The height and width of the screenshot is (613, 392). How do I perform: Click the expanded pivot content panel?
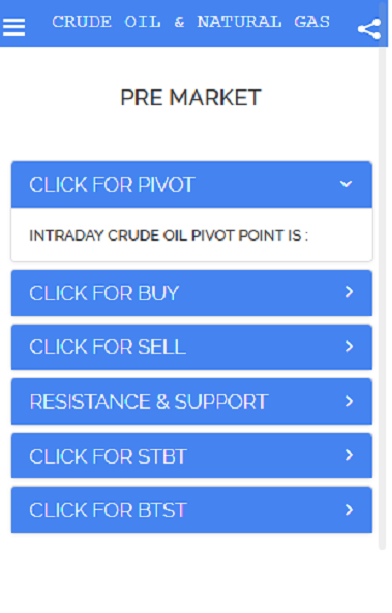click(x=192, y=235)
